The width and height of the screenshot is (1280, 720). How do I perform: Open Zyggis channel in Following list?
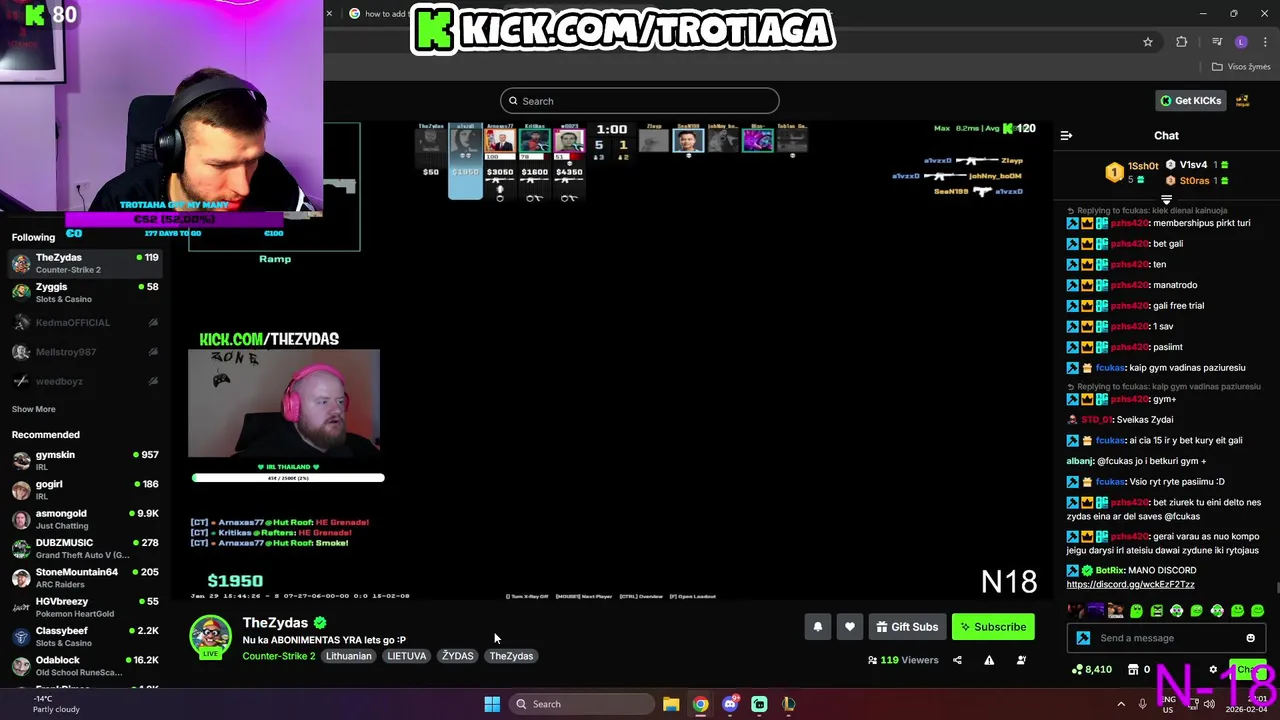(x=84, y=293)
